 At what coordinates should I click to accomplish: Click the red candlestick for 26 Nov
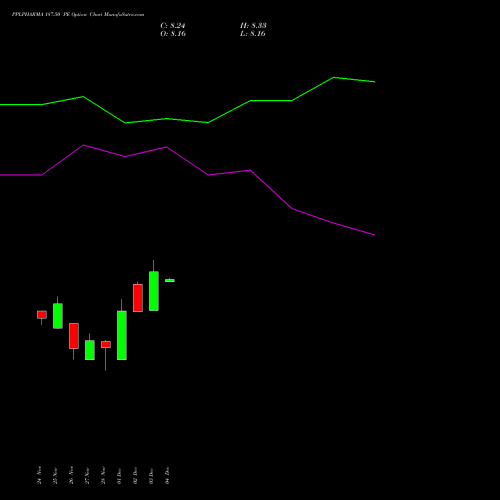point(74,336)
